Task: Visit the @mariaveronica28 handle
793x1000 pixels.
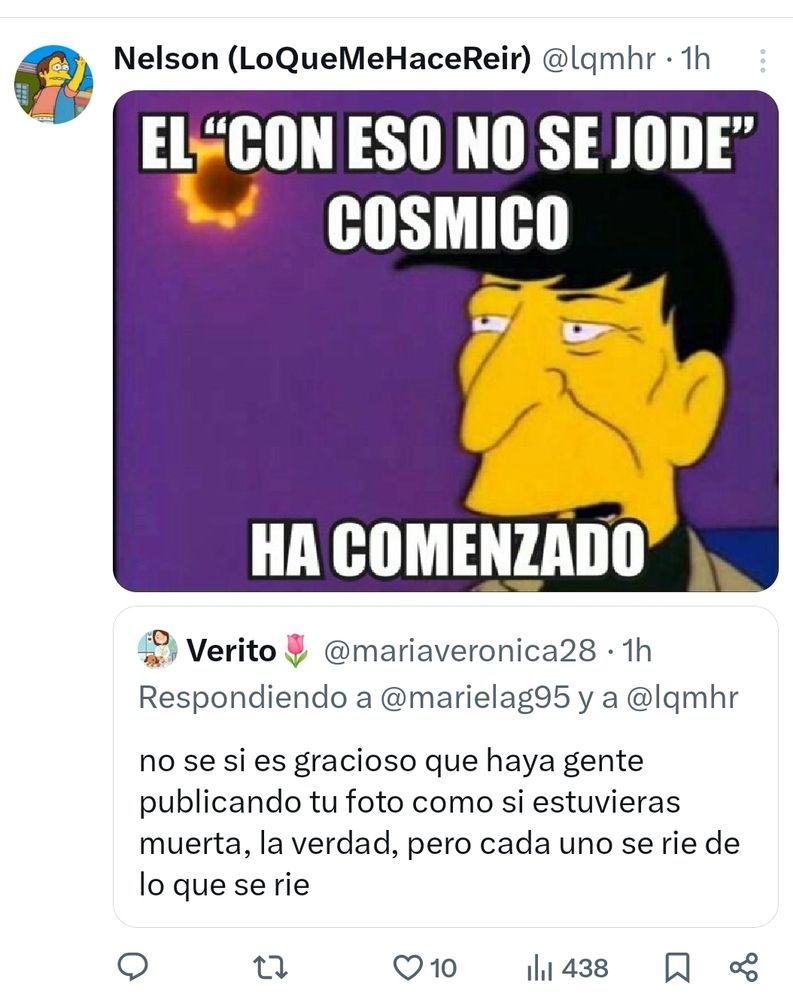Action: [459, 651]
